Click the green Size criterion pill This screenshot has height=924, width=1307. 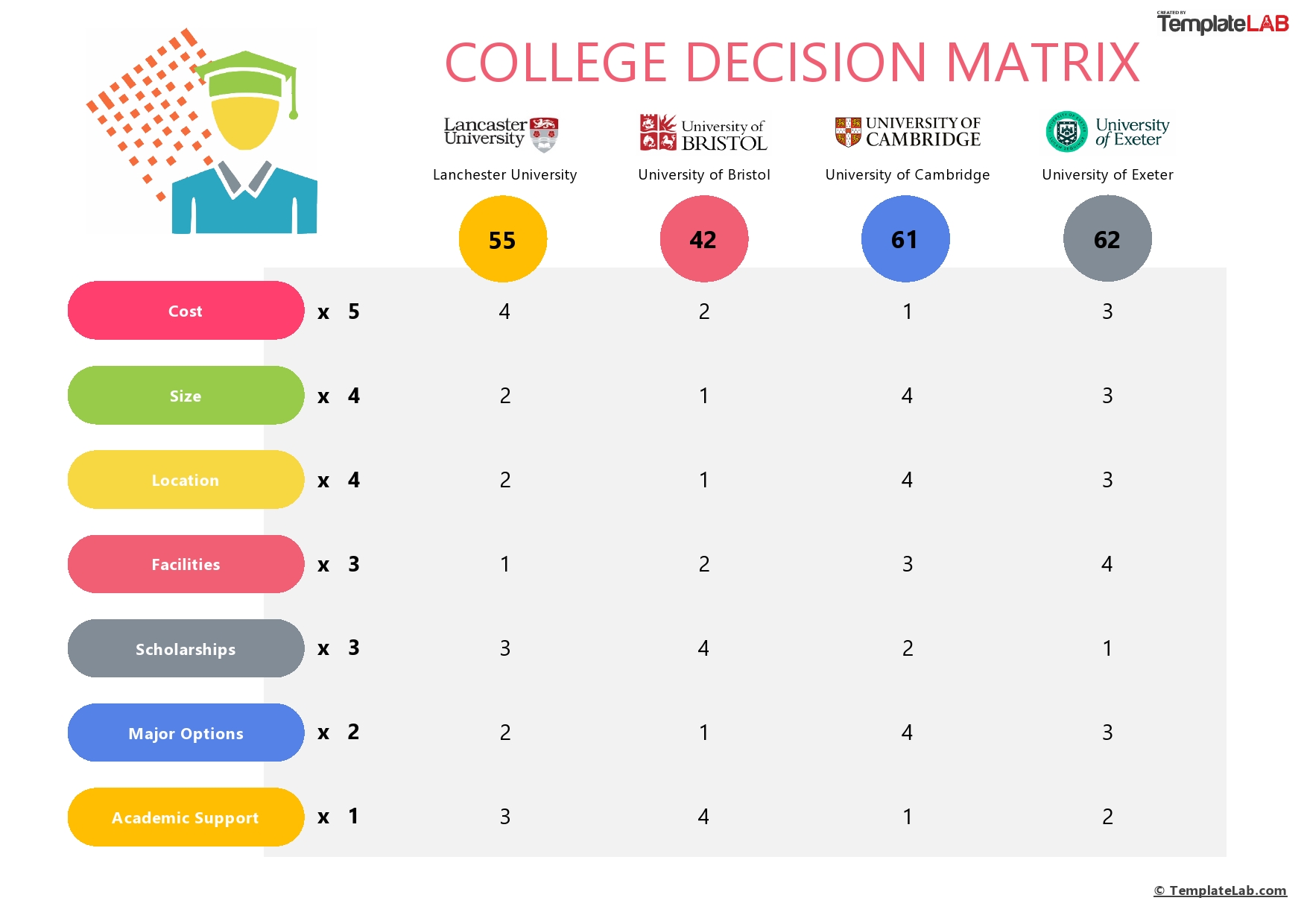186,396
